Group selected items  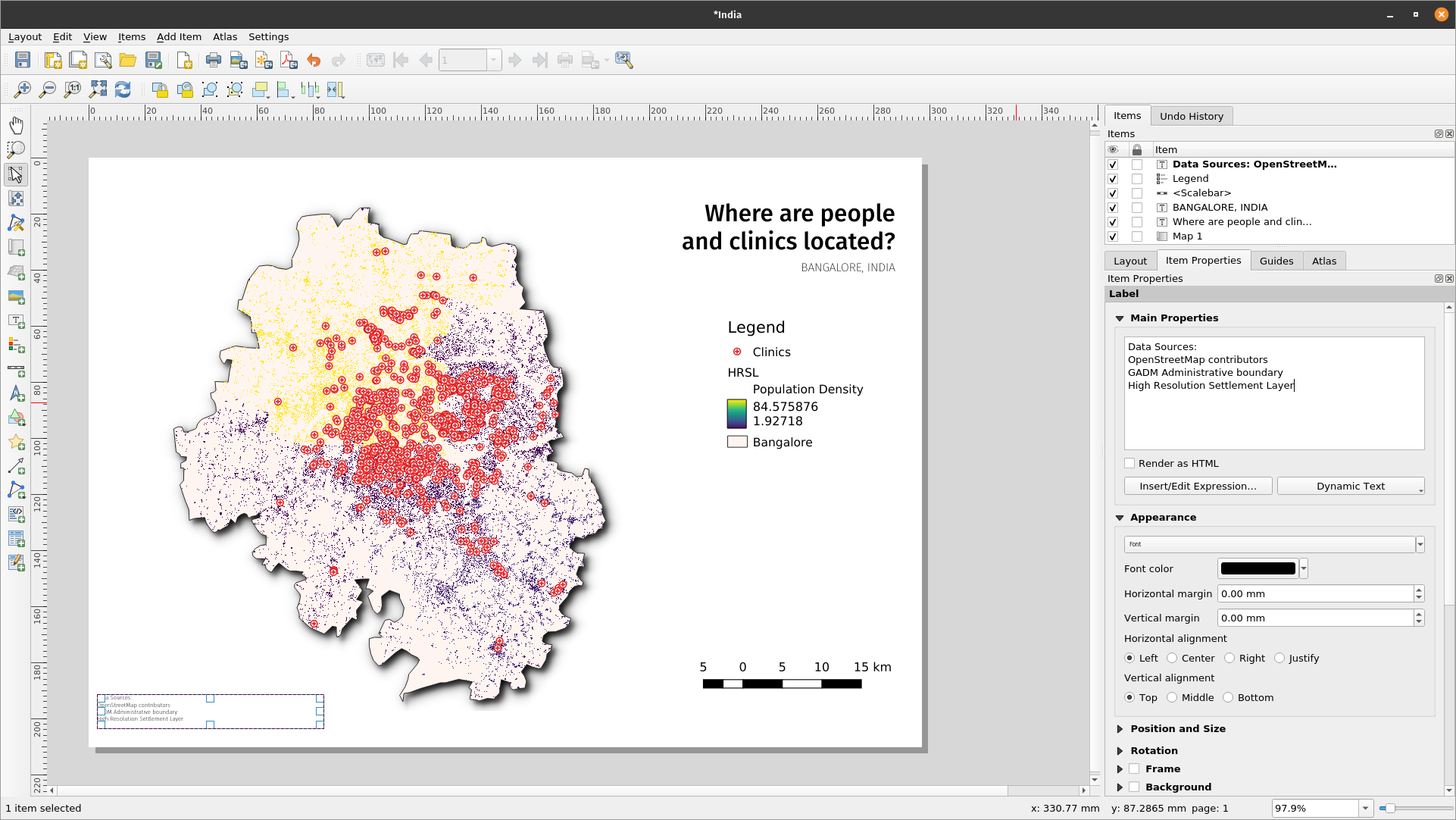(x=210, y=89)
